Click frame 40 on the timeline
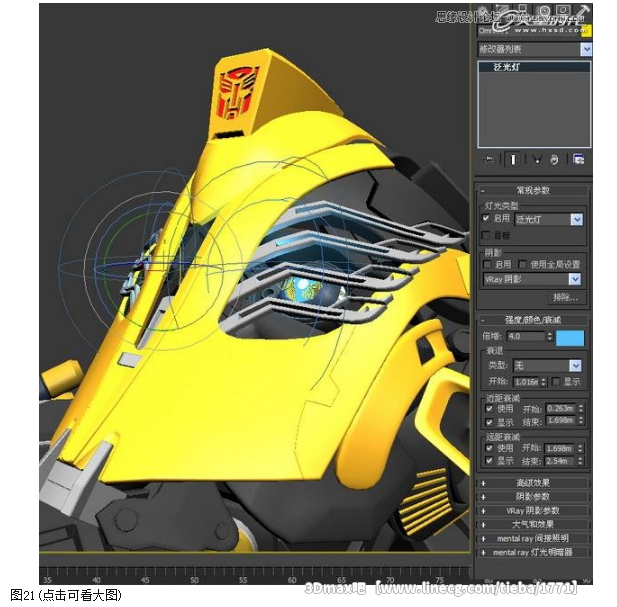This screenshot has width=617, height=607. tap(96, 579)
